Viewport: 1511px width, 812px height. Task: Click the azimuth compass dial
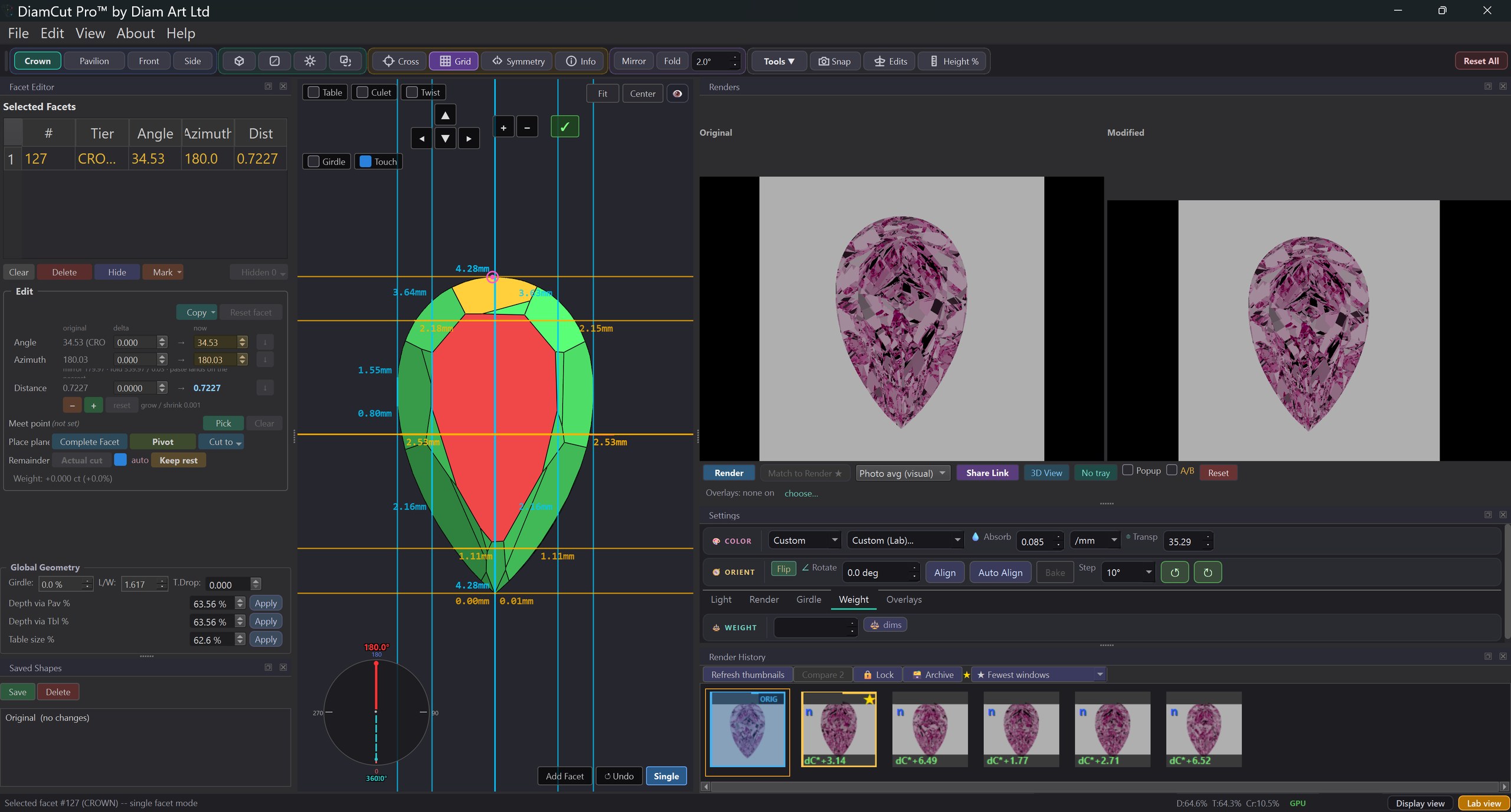click(376, 712)
